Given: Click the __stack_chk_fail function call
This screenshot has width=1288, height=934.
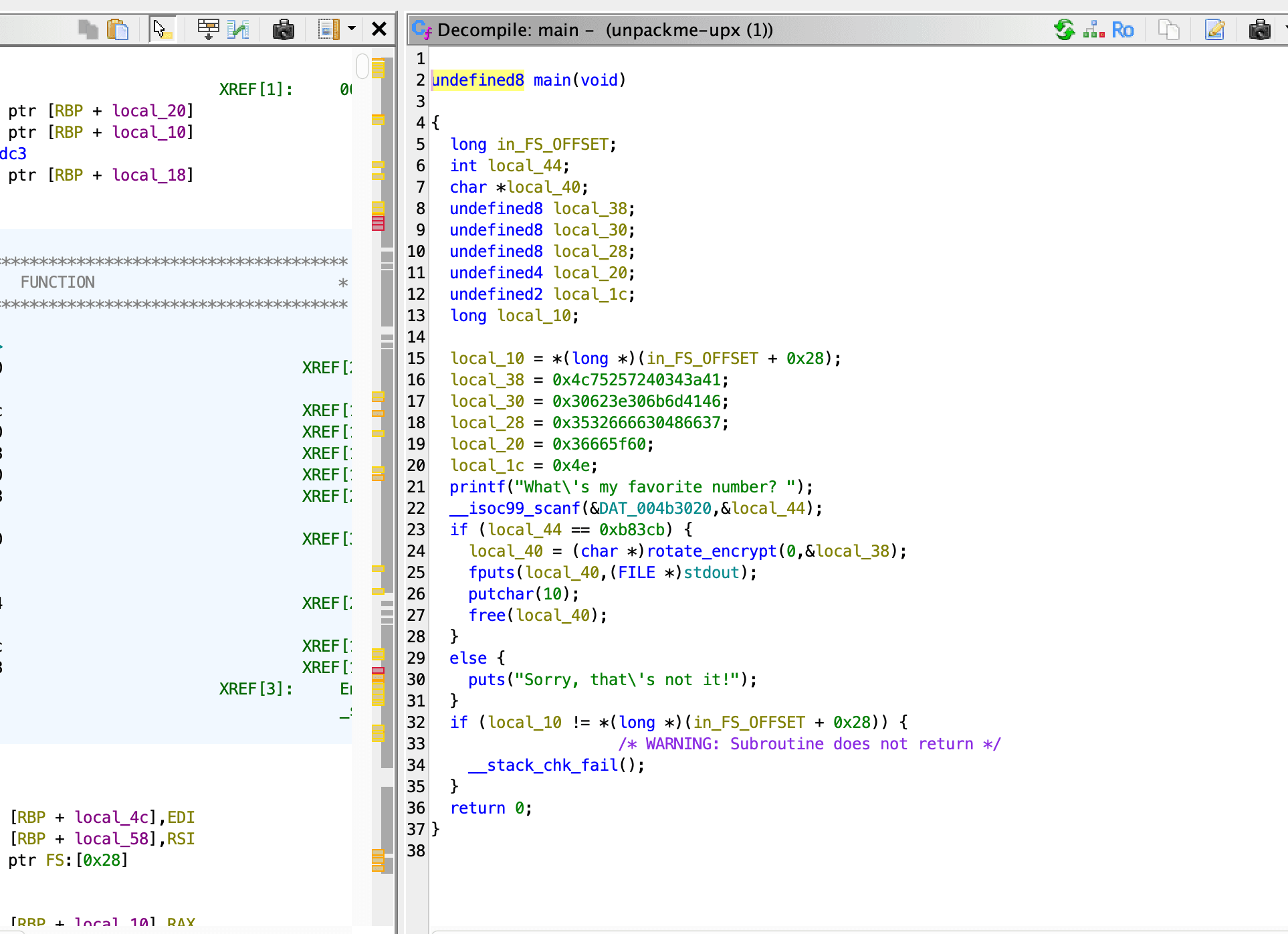Looking at the screenshot, I should (544, 765).
